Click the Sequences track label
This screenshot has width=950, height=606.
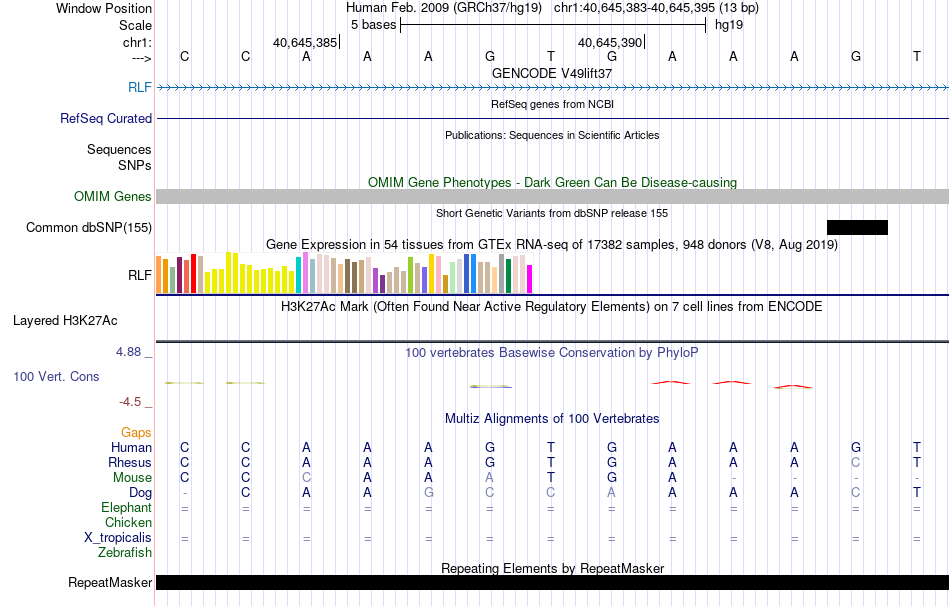(x=119, y=149)
